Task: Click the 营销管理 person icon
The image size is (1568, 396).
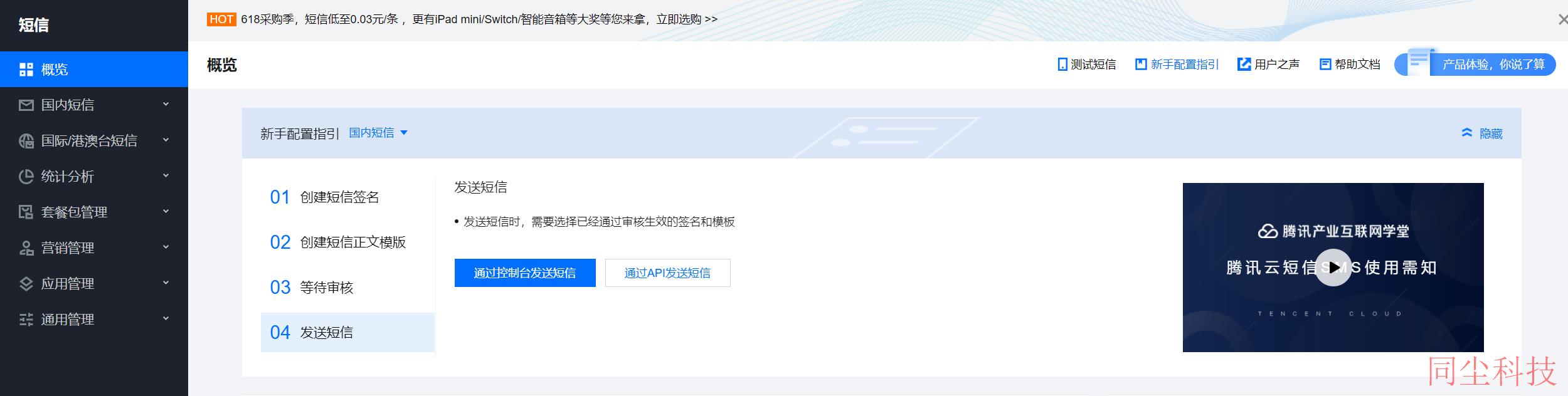Action: (26, 248)
